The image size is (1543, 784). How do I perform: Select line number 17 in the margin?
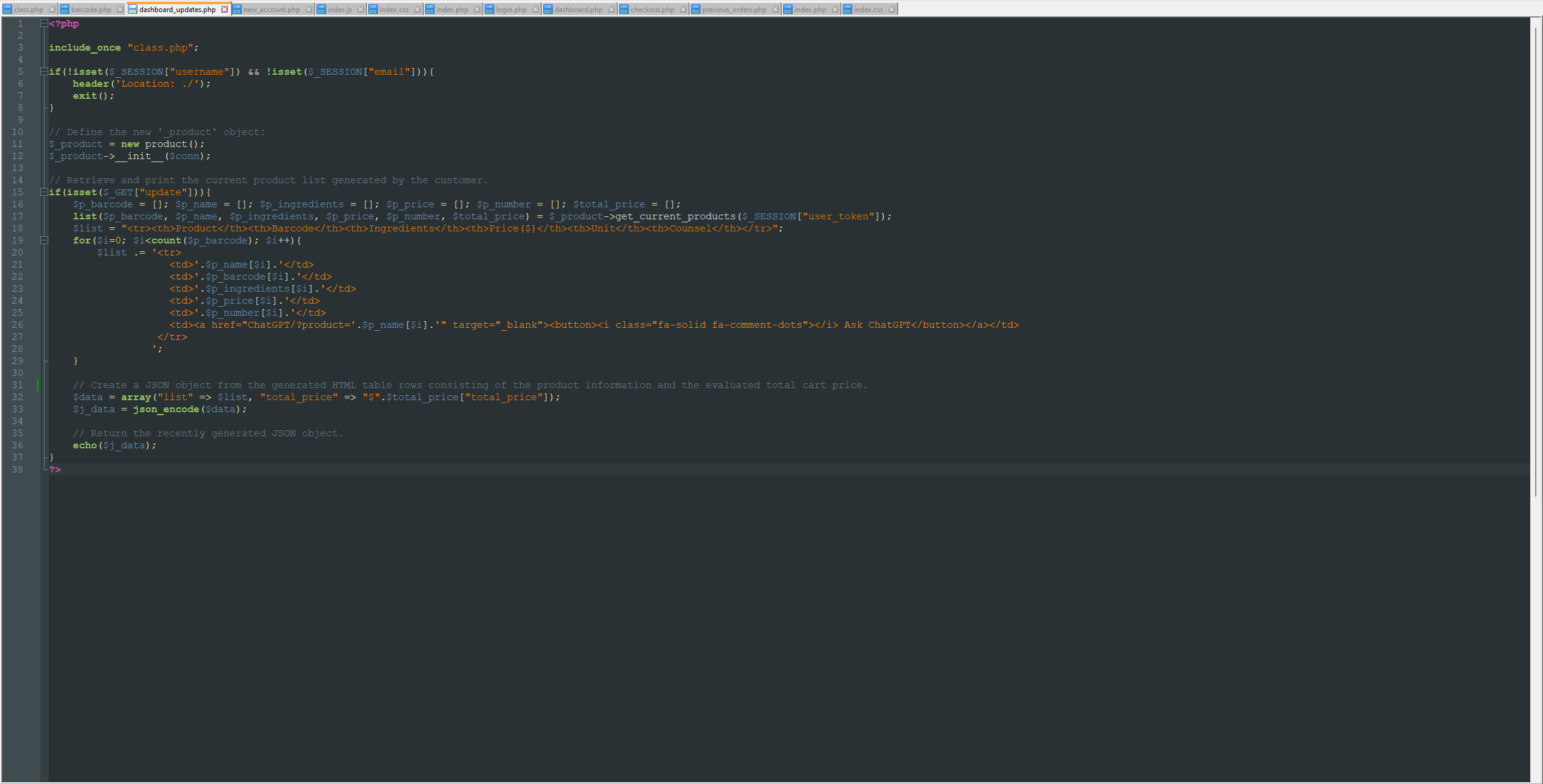17,216
